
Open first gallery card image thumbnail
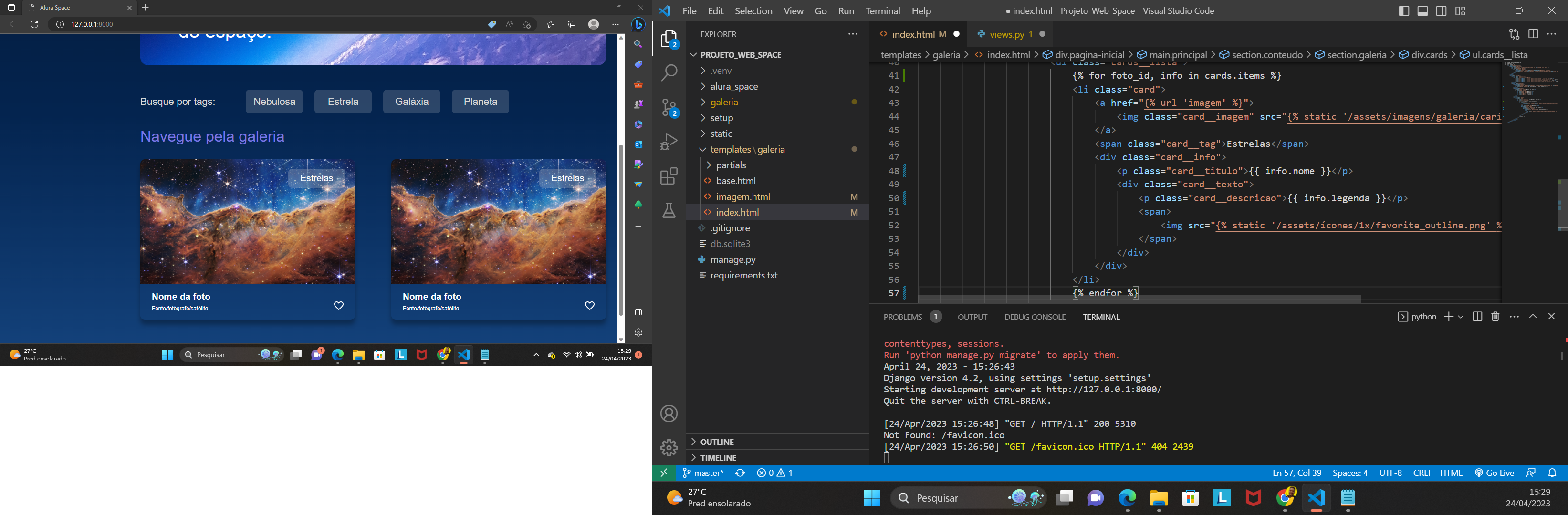point(248,221)
